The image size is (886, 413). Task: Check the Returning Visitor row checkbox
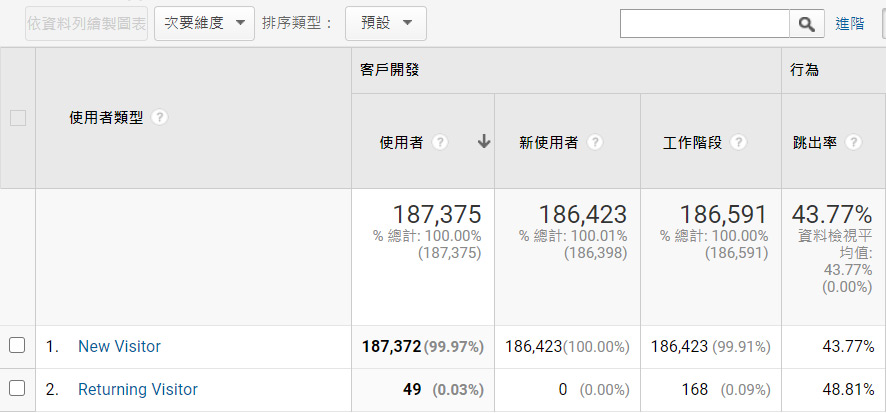click(17, 389)
